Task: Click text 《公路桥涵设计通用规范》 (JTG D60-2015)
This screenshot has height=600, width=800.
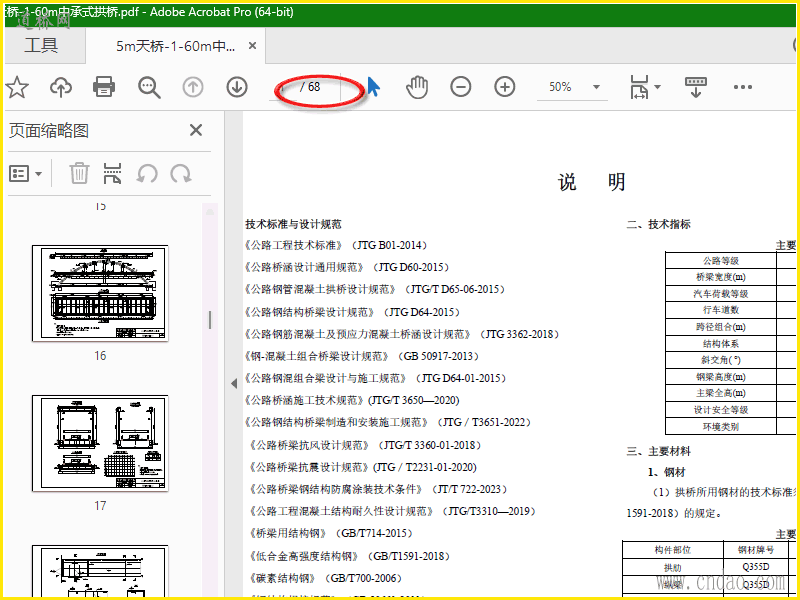Action: point(347,267)
